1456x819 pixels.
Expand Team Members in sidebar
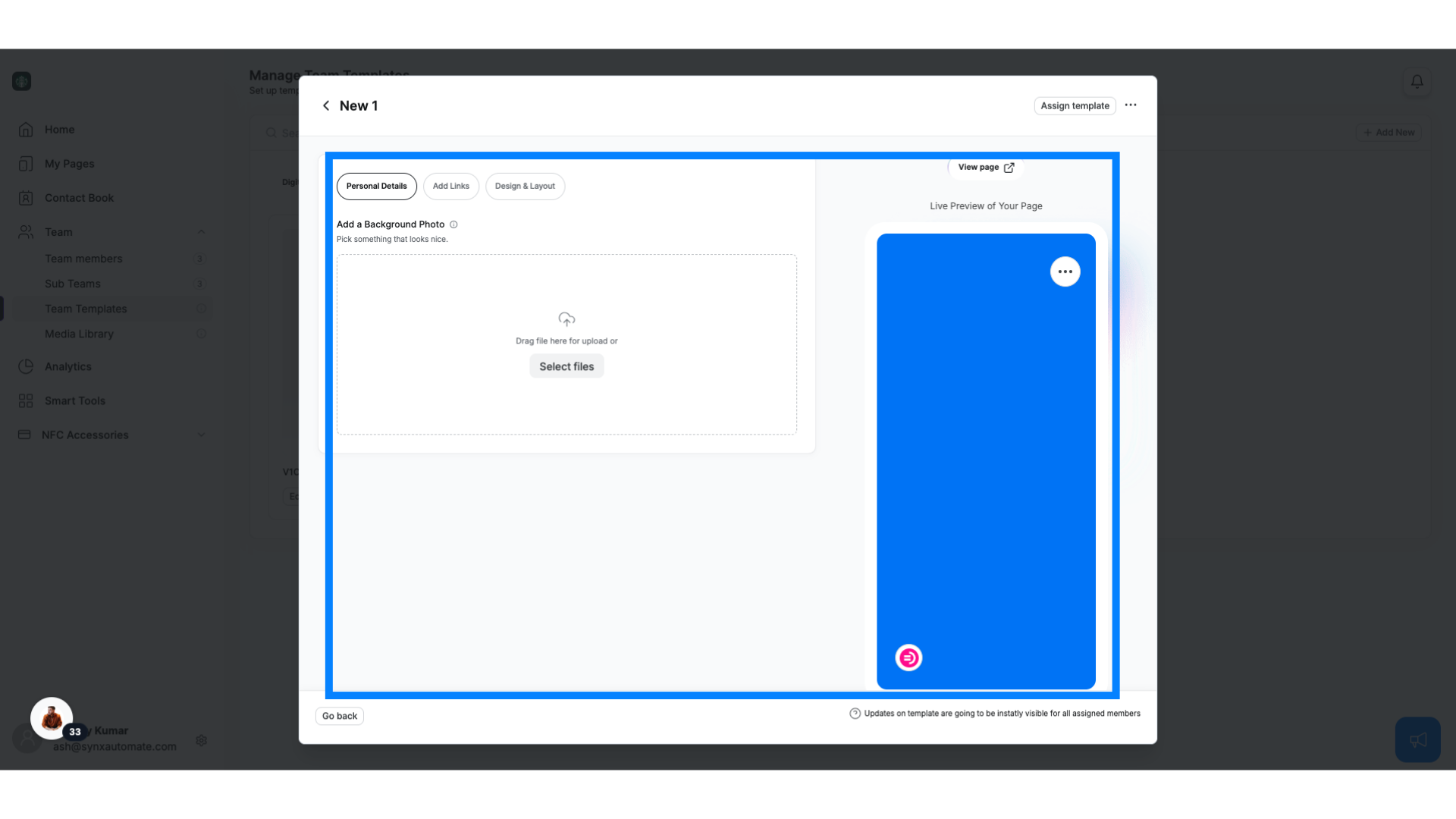tap(84, 258)
